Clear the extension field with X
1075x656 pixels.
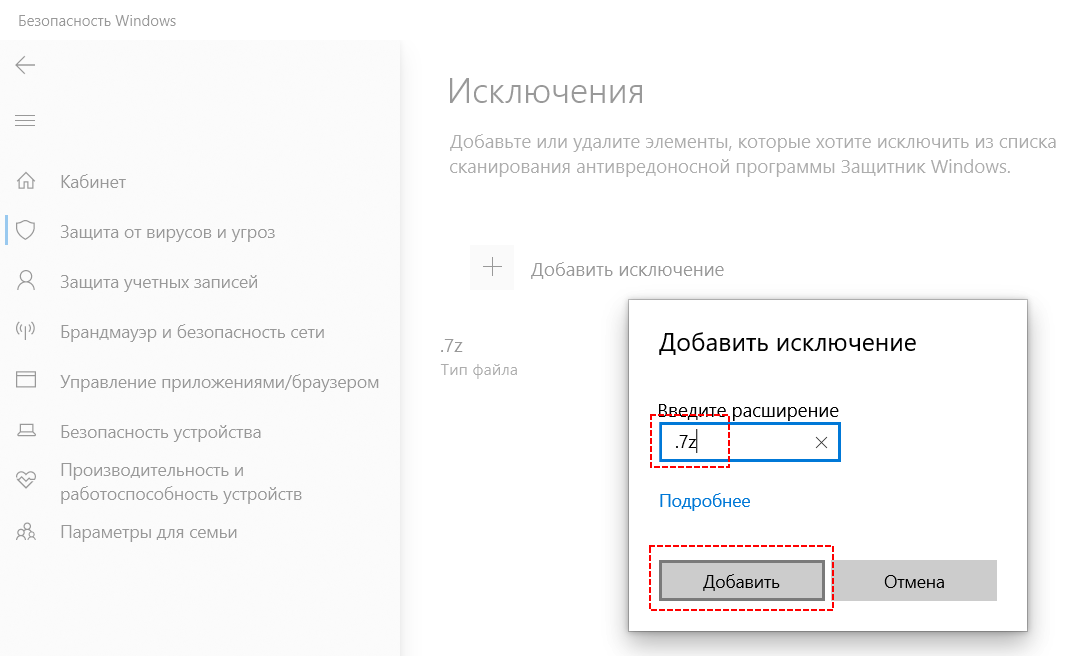tap(821, 443)
